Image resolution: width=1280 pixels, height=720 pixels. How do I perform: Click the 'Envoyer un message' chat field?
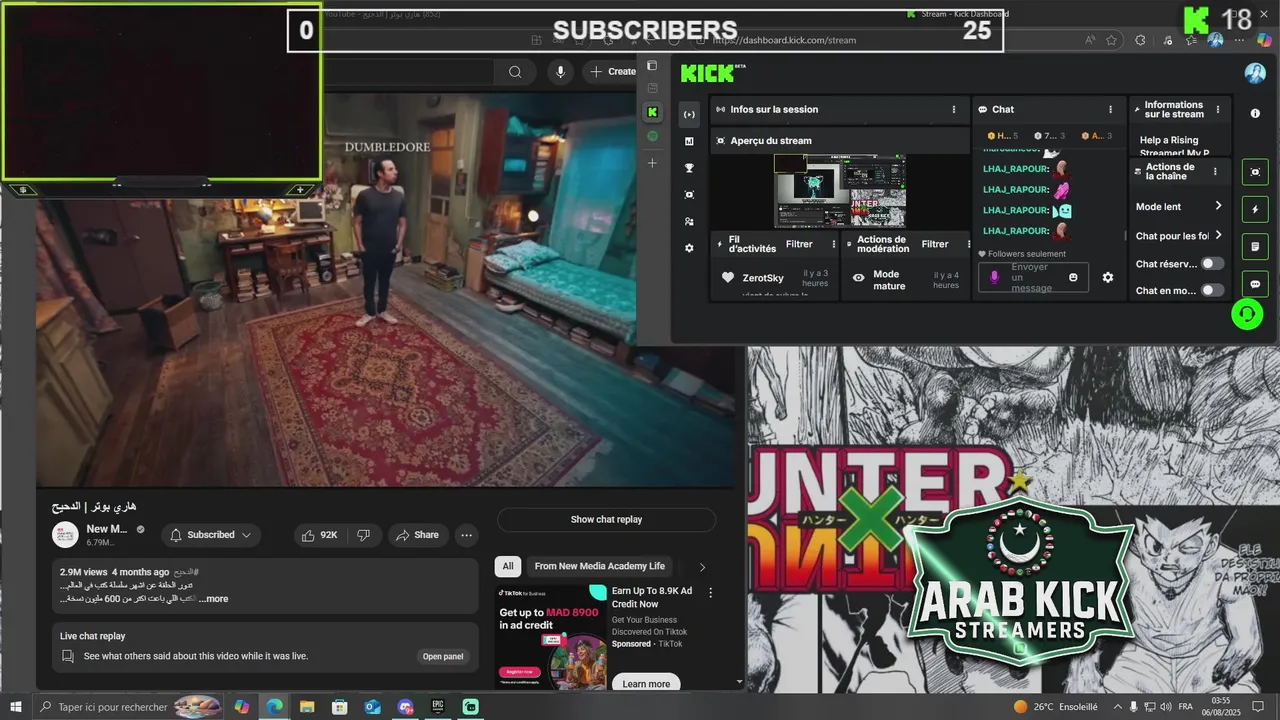click(x=1032, y=277)
